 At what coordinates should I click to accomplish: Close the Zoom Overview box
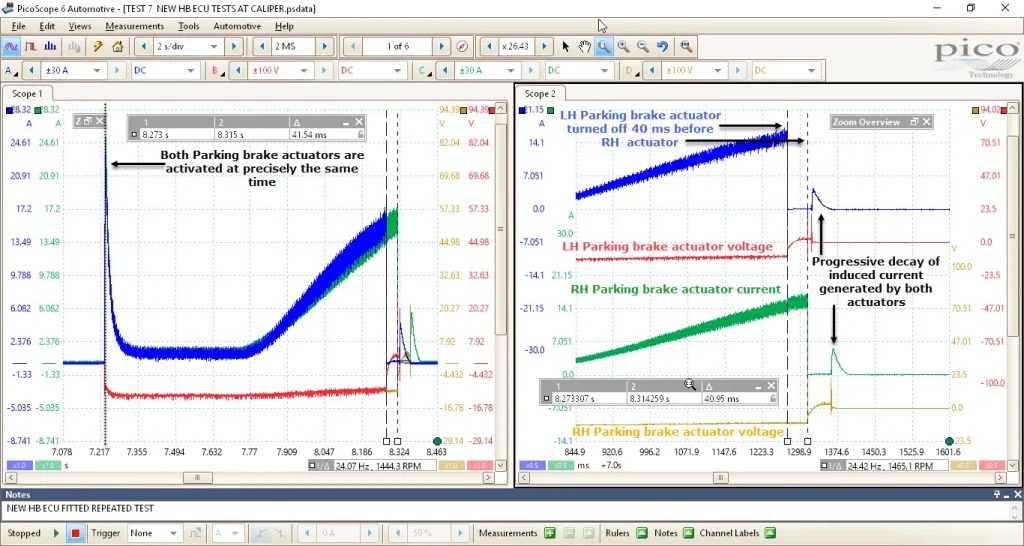[926, 122]
